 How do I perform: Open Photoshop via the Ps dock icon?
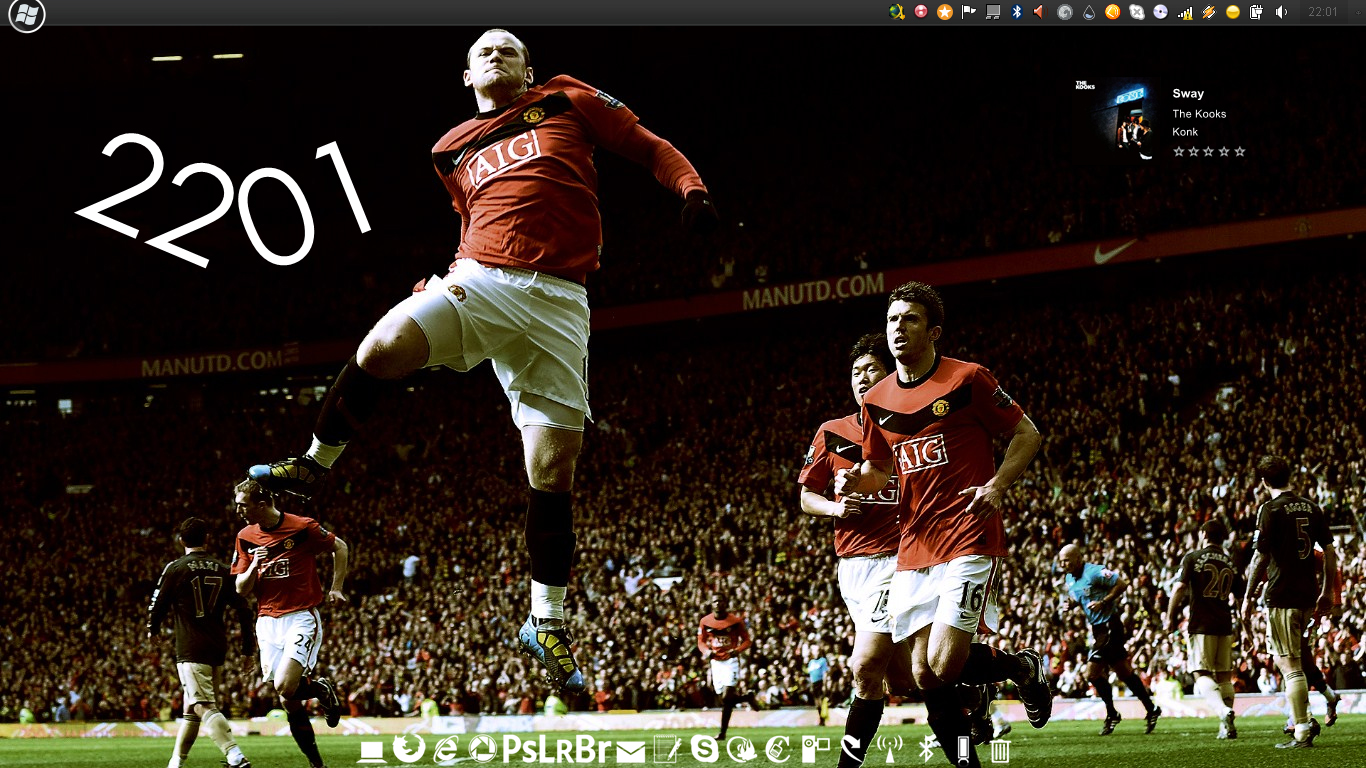tap(519, 749)
